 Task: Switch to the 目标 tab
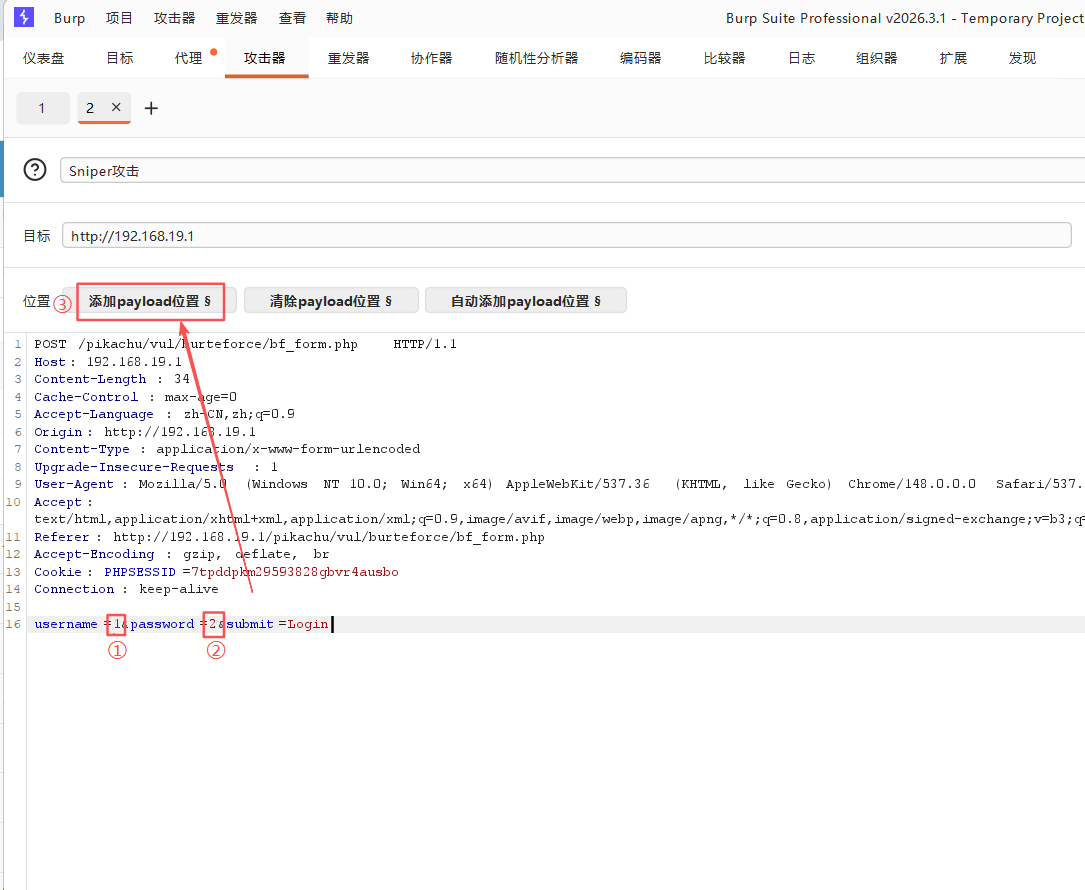click(x=120, y=58)
